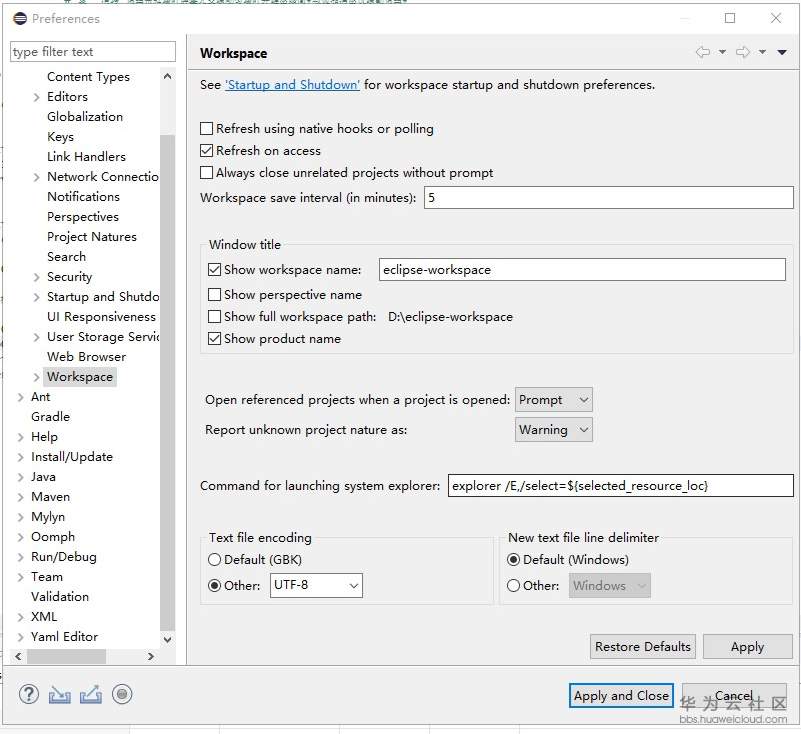This screenshot has height=734, width=801.
Task: Maximize the Preferences window
Action: (730, 18)
